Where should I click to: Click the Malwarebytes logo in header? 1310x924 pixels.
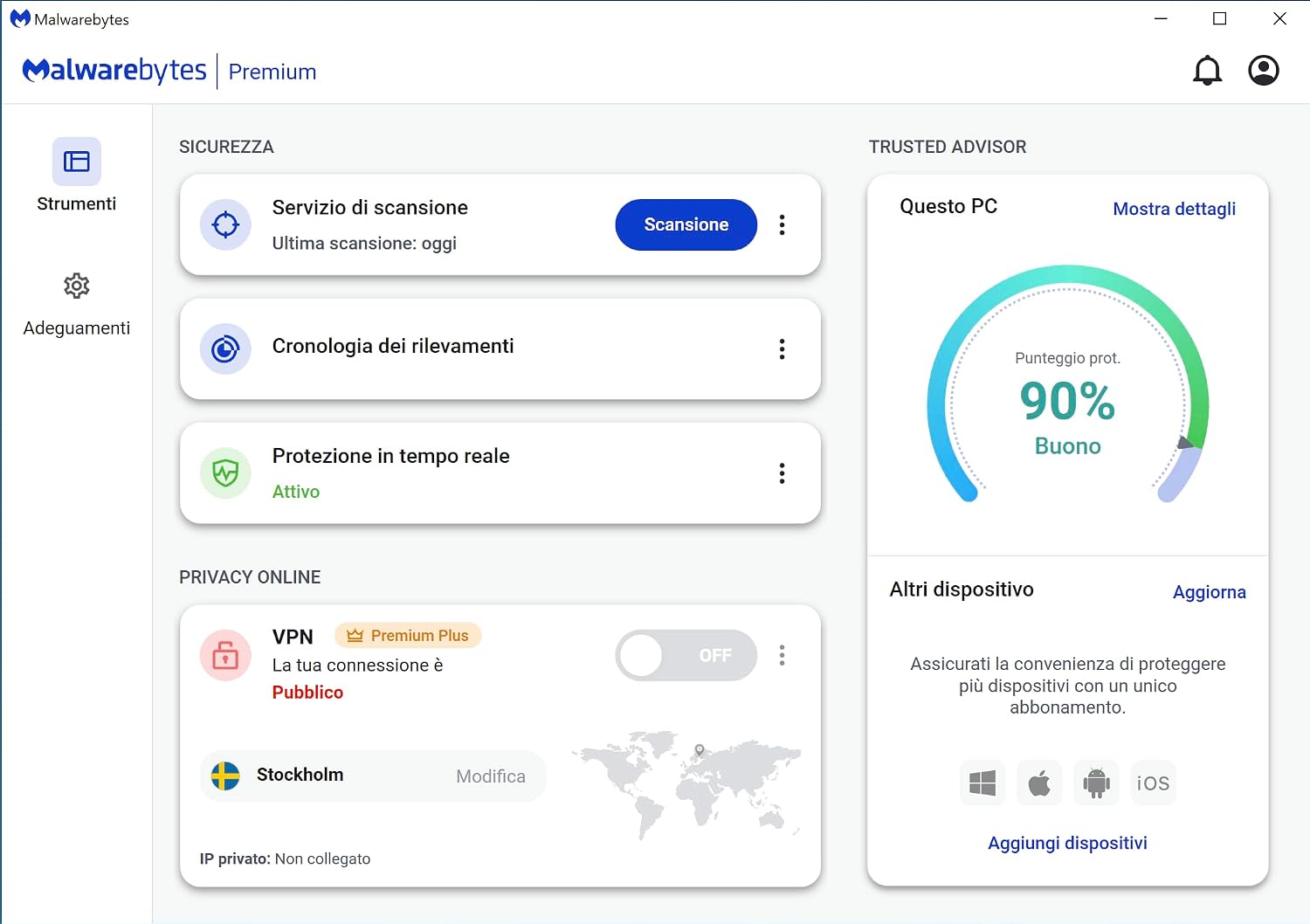coord(114,71)
